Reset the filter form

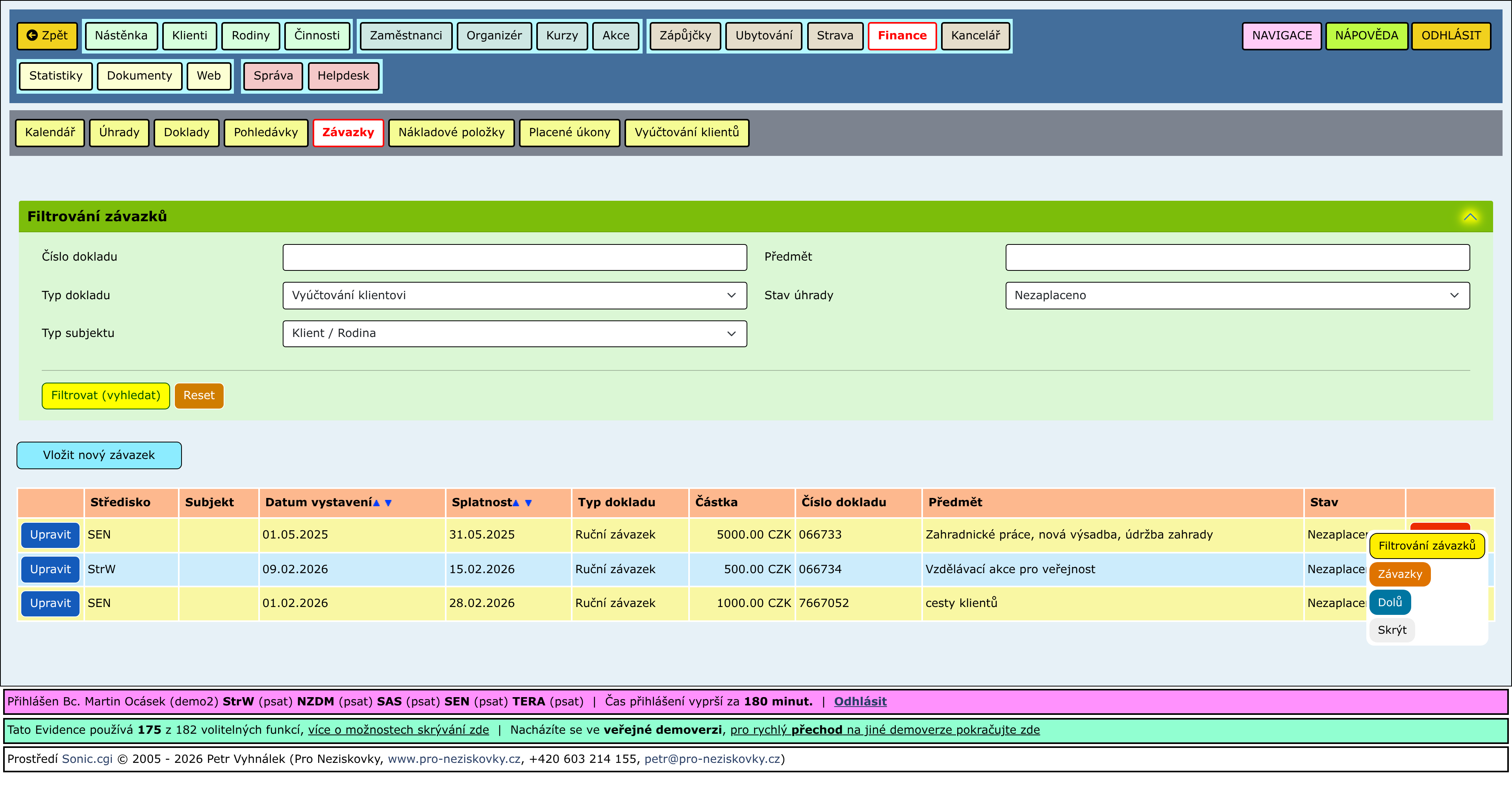click(x=198, y=396)
